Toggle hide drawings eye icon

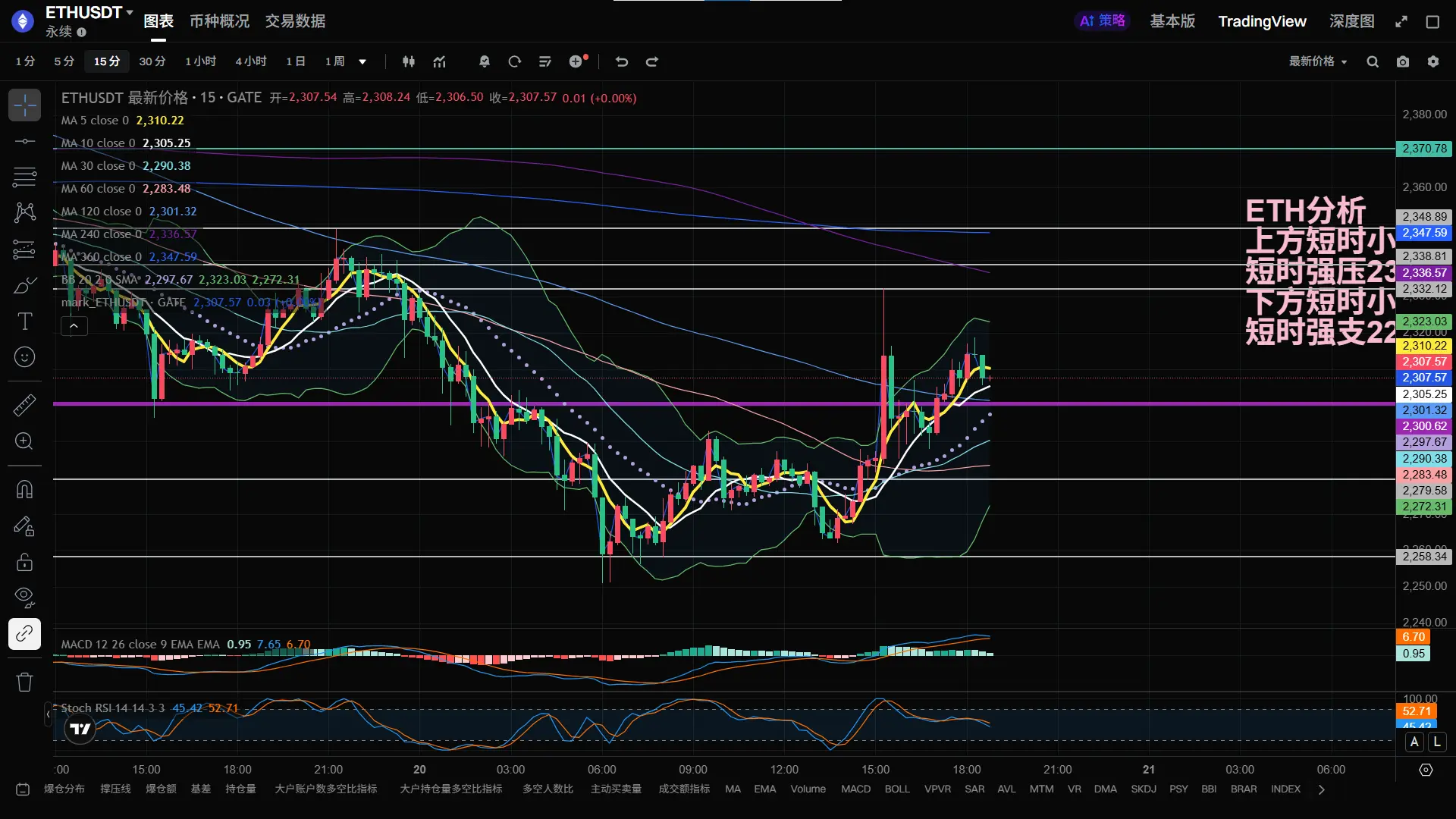(24, 598)
